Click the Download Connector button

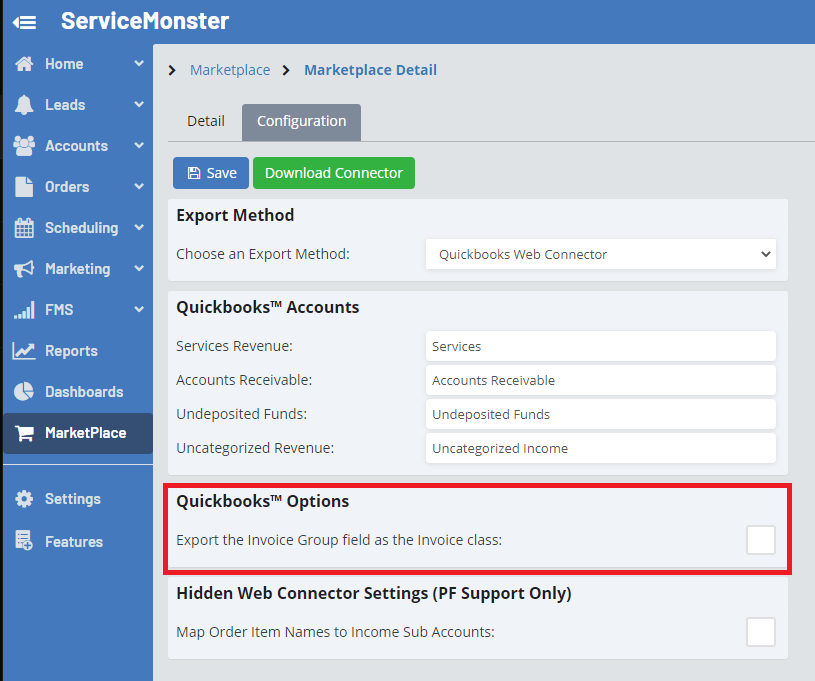coord(333,173)
